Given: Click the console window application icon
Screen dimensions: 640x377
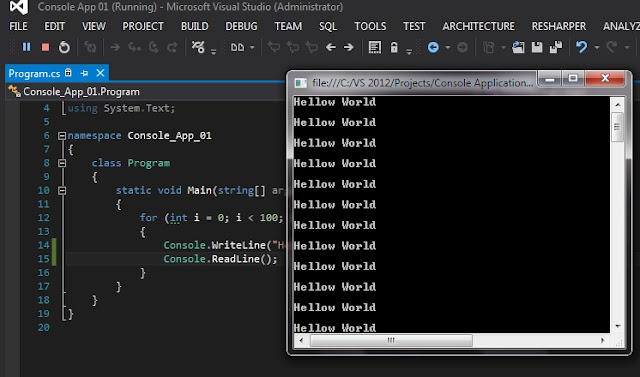Looking at the screenshot, I should coord(300,83).
